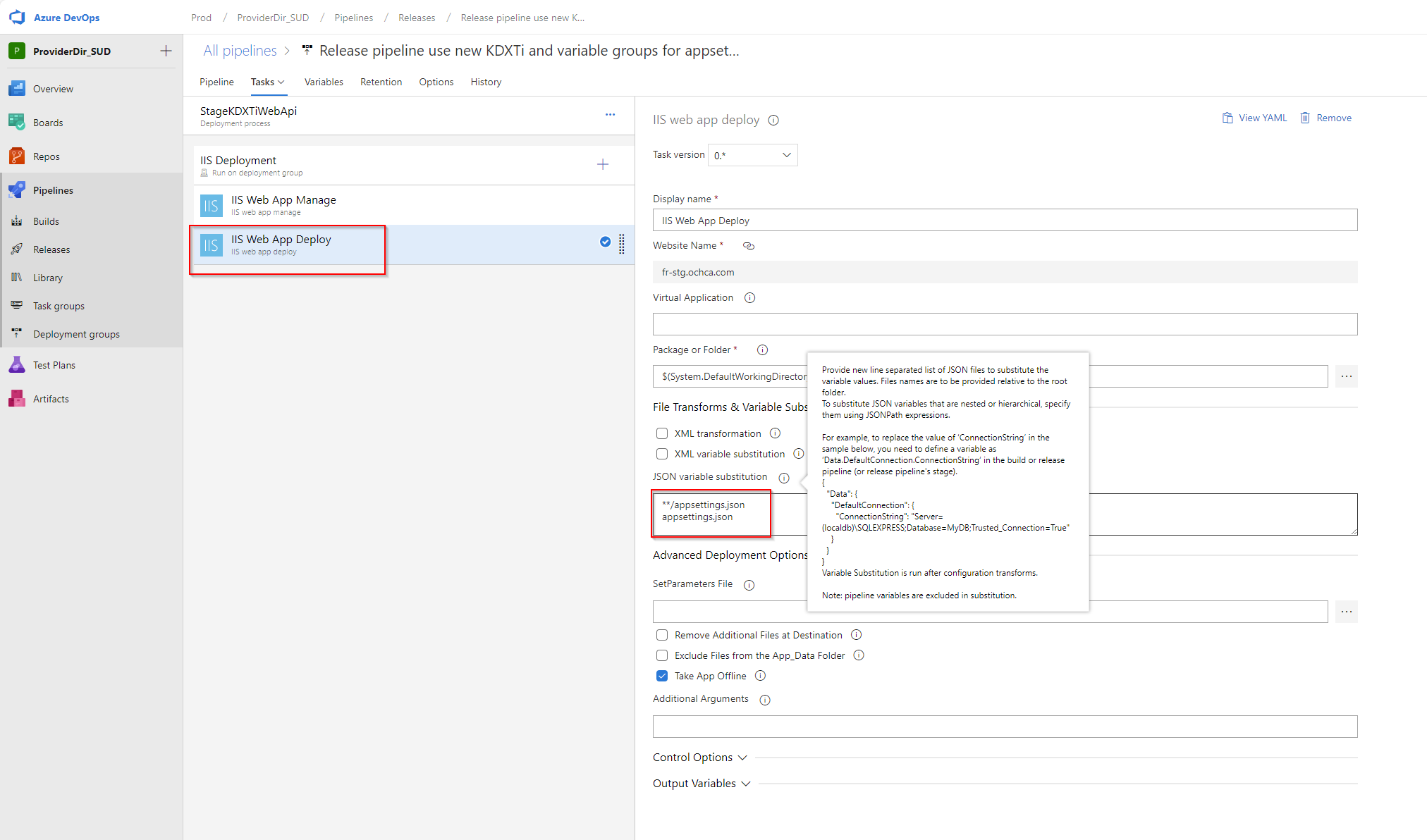Expand Advanced Deployment Options section
The image size is (1427, 840).
[x=732, y=555]
